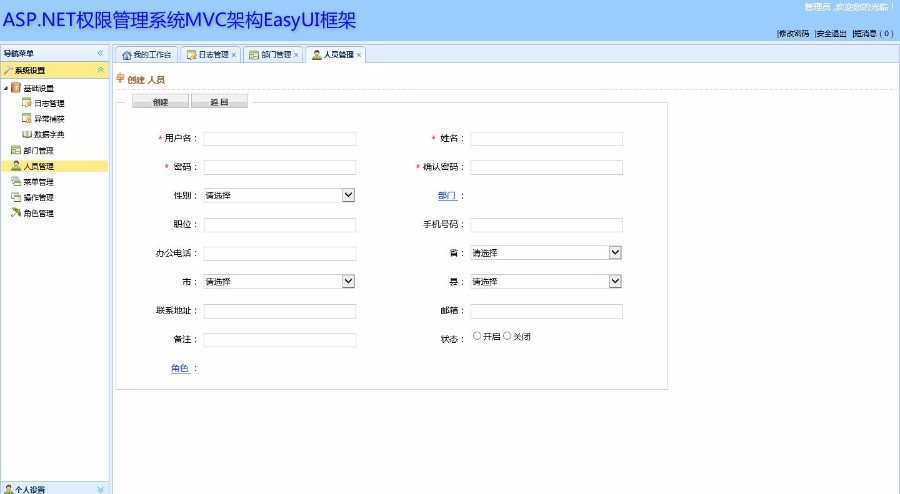The height and width of the screenshot is (494, 900).
Task: Close the 部门管理 tab
Action: [x=296, y=55]
